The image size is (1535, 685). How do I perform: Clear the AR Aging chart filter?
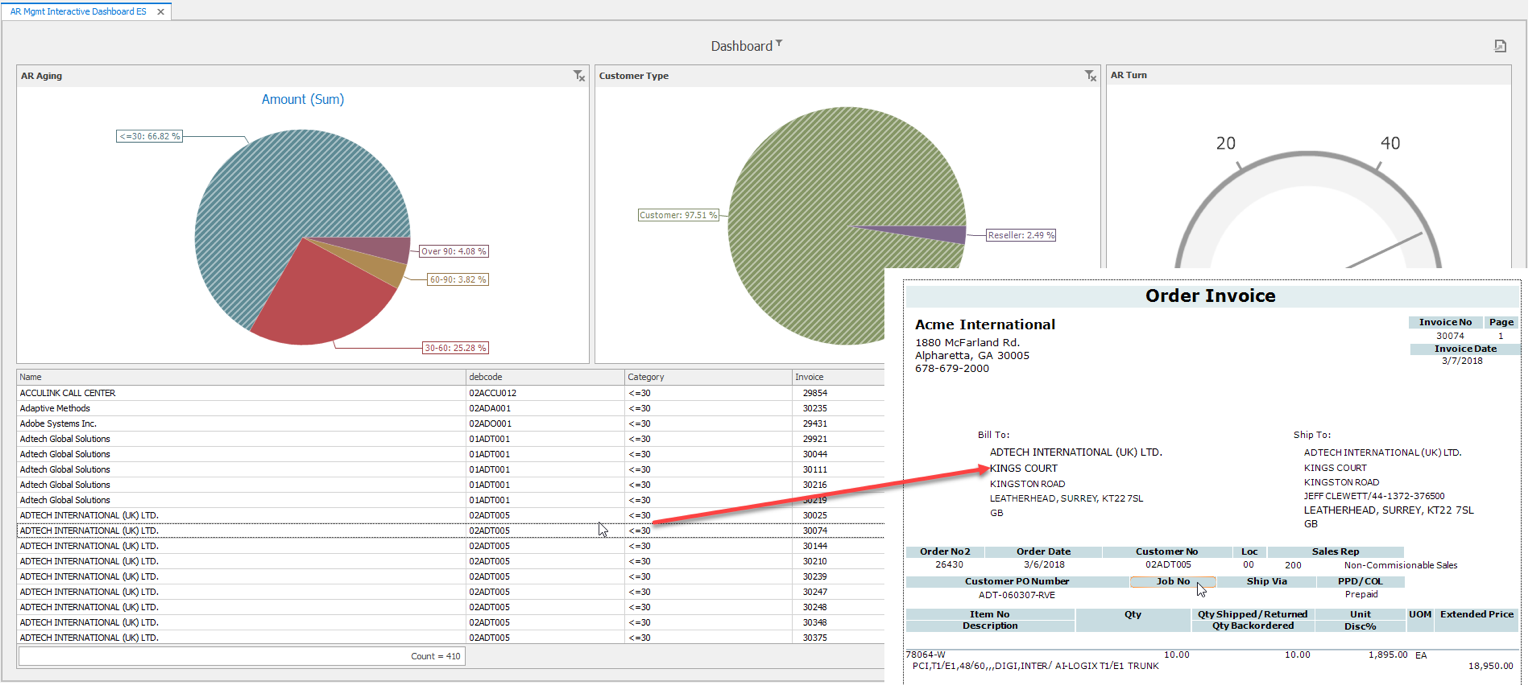[x=579, y=76]
